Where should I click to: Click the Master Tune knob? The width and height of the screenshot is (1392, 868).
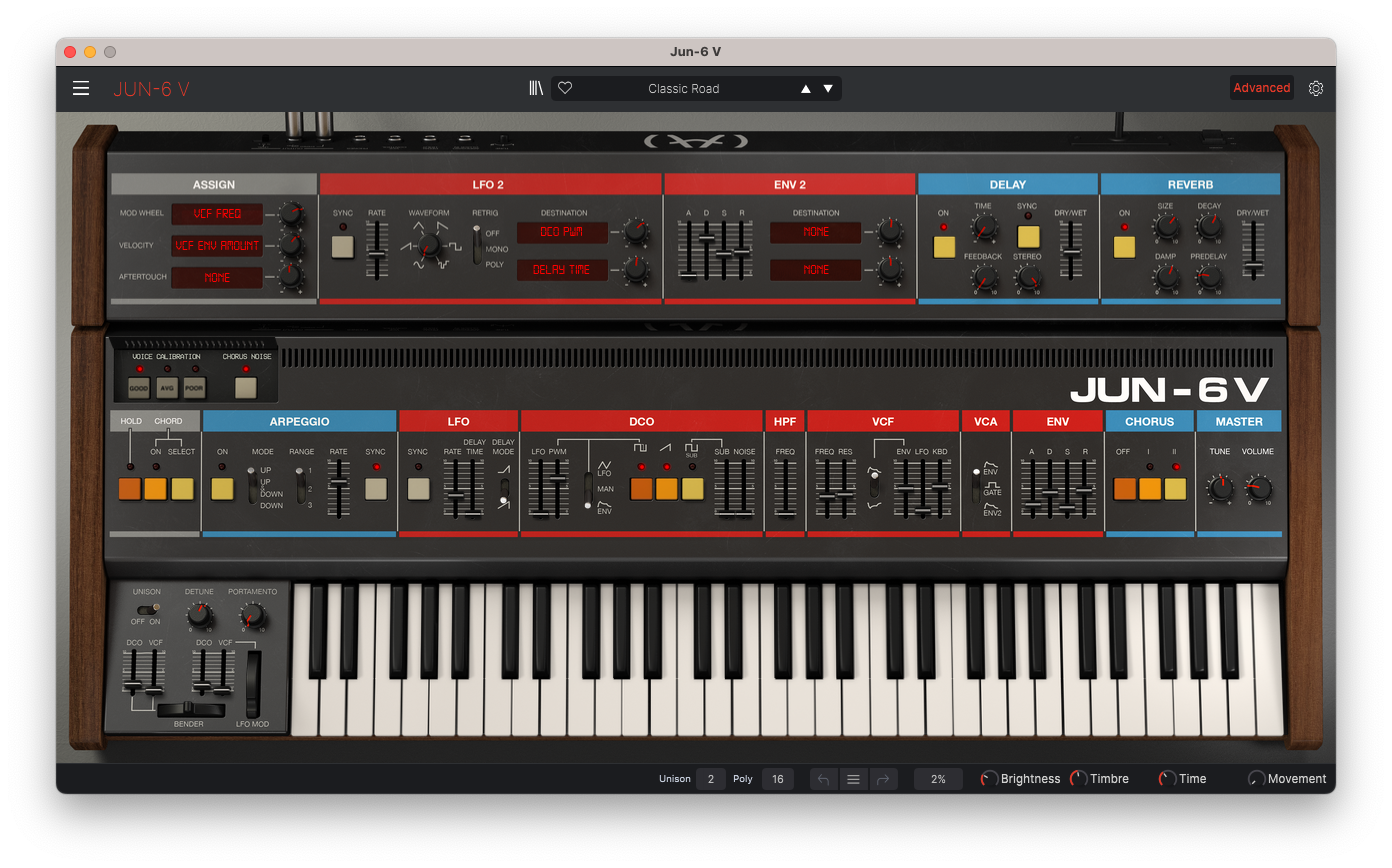coord(1220,489)
